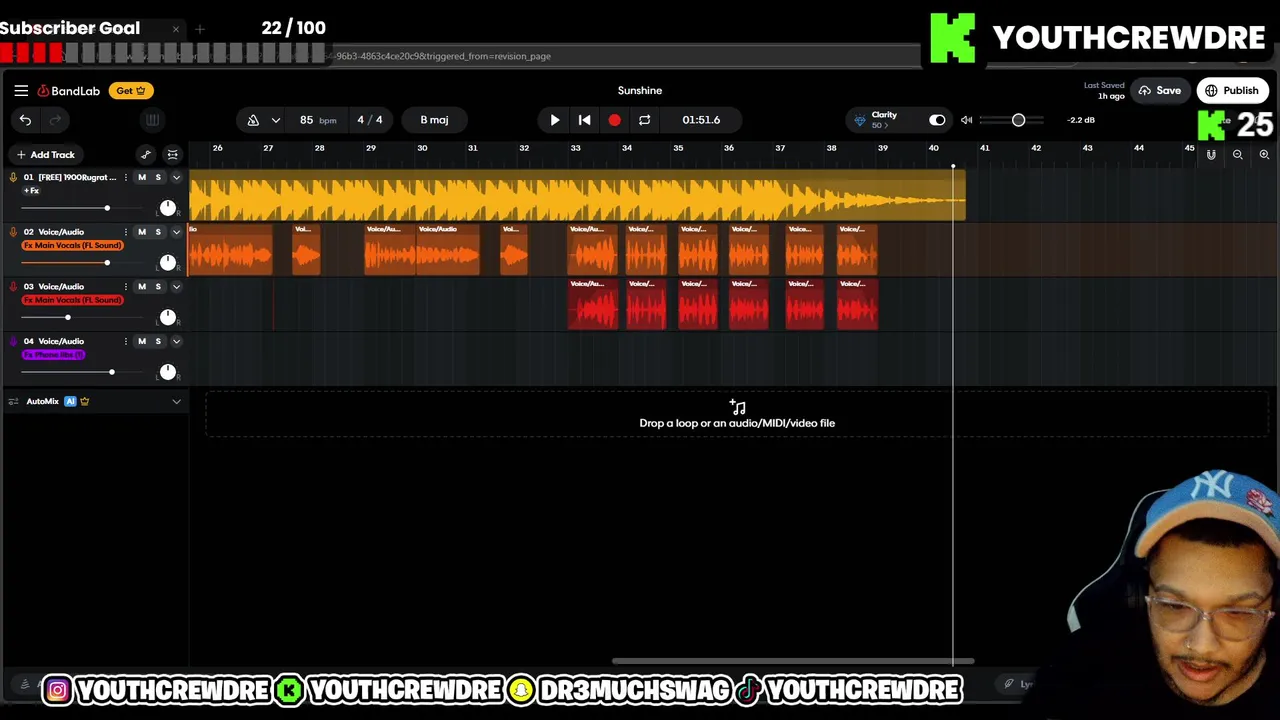1280x720 pixels.
Task: Solo track 03 Voice/Audio
Action: click(158, 287)
